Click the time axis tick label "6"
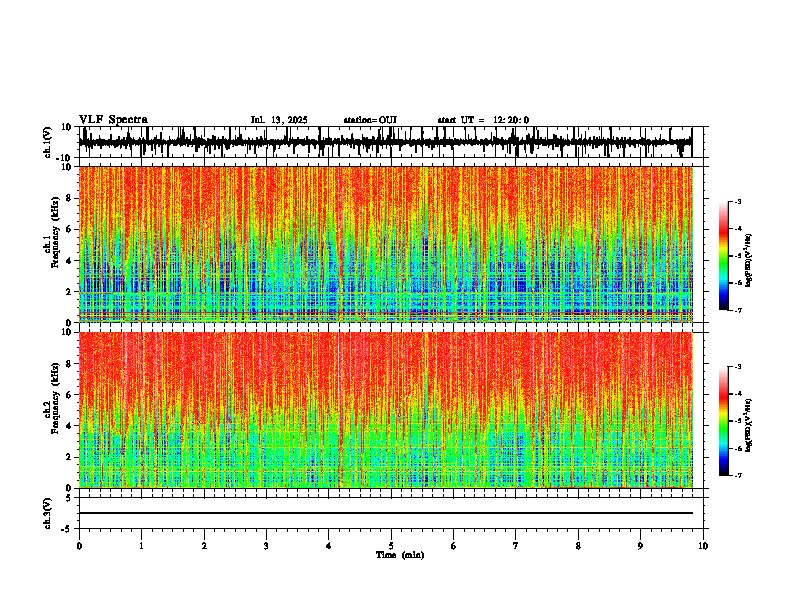Image resolution: width=792 pixels, height=612 pixels. point(454,546)
